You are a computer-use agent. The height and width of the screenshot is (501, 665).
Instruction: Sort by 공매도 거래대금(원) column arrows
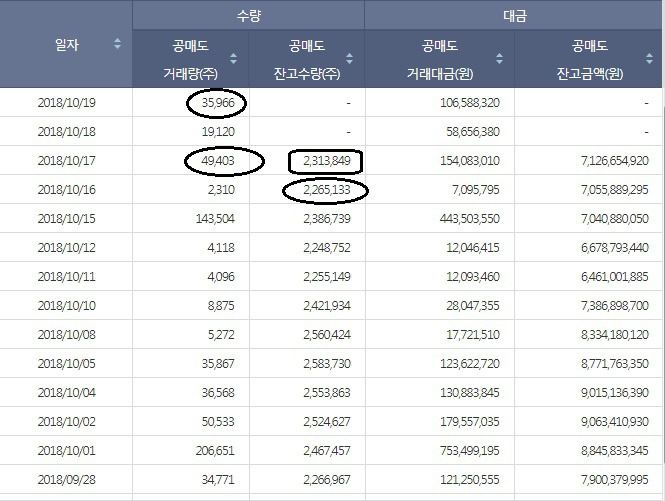[499, 58]
